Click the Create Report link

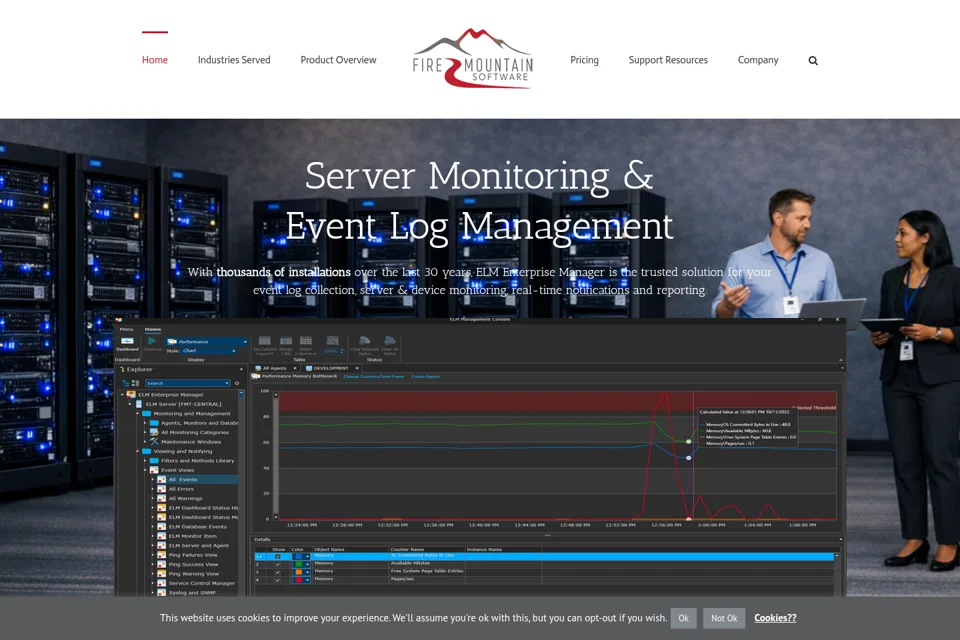426,377
